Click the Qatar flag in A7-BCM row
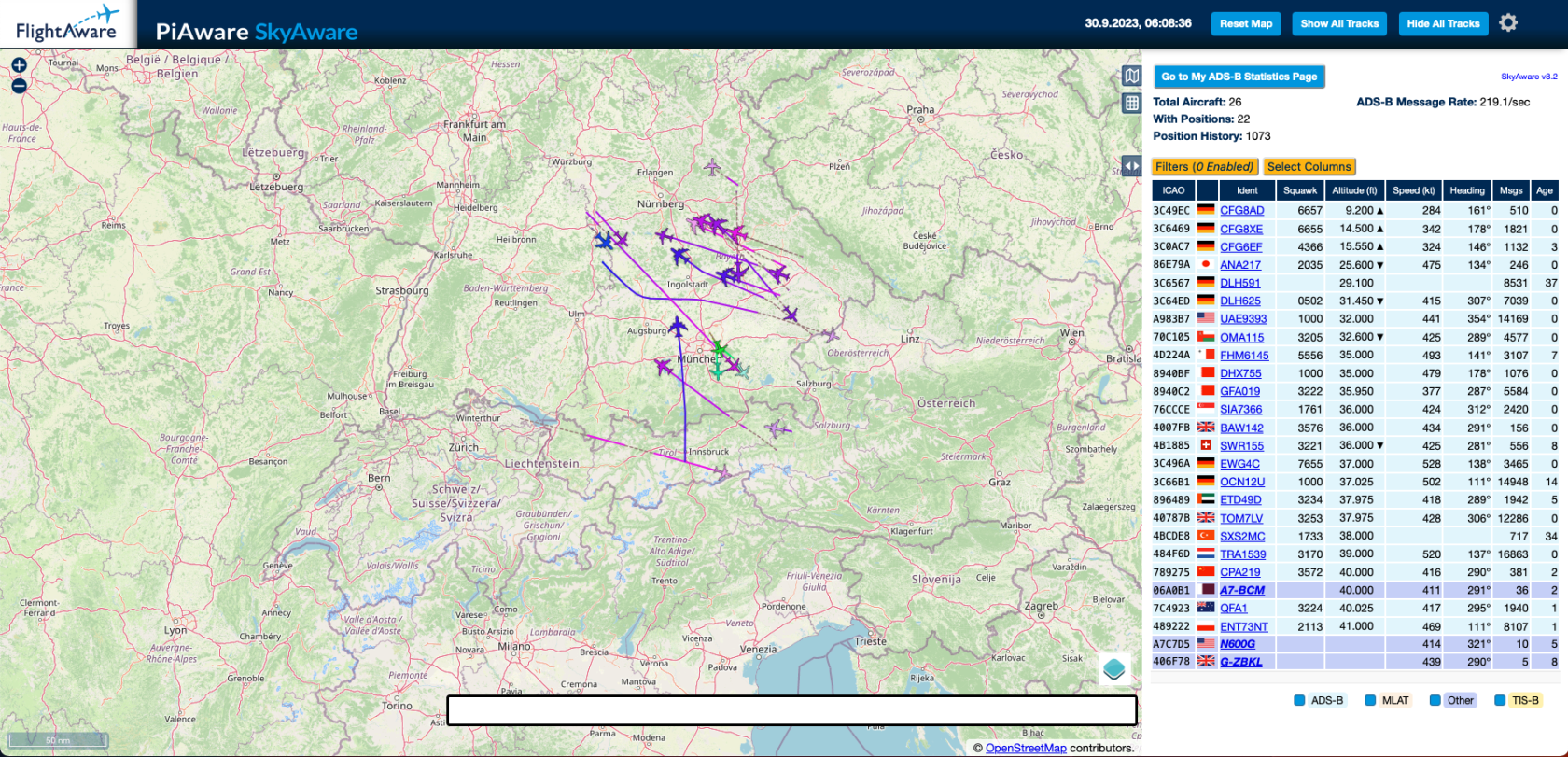The width and height of the screenshot is (1568, 757). 1206,590
